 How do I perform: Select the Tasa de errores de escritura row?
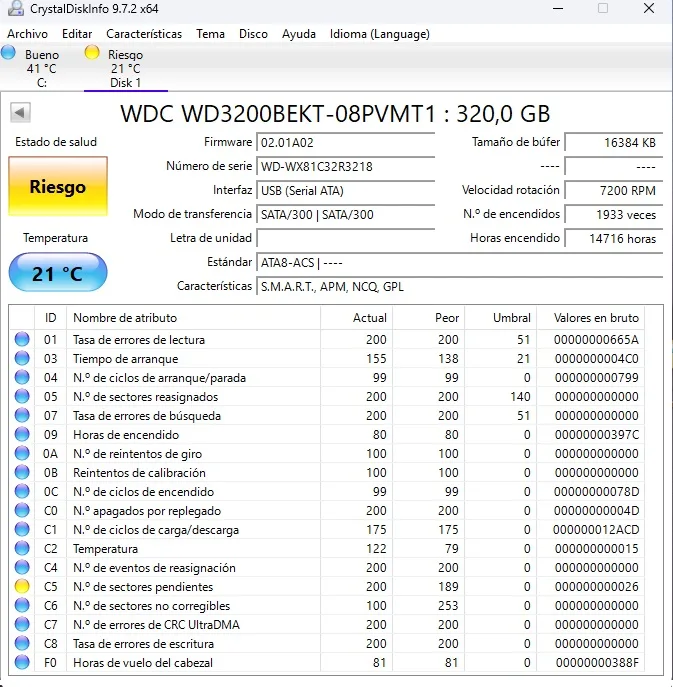click(x=326, y=643)
